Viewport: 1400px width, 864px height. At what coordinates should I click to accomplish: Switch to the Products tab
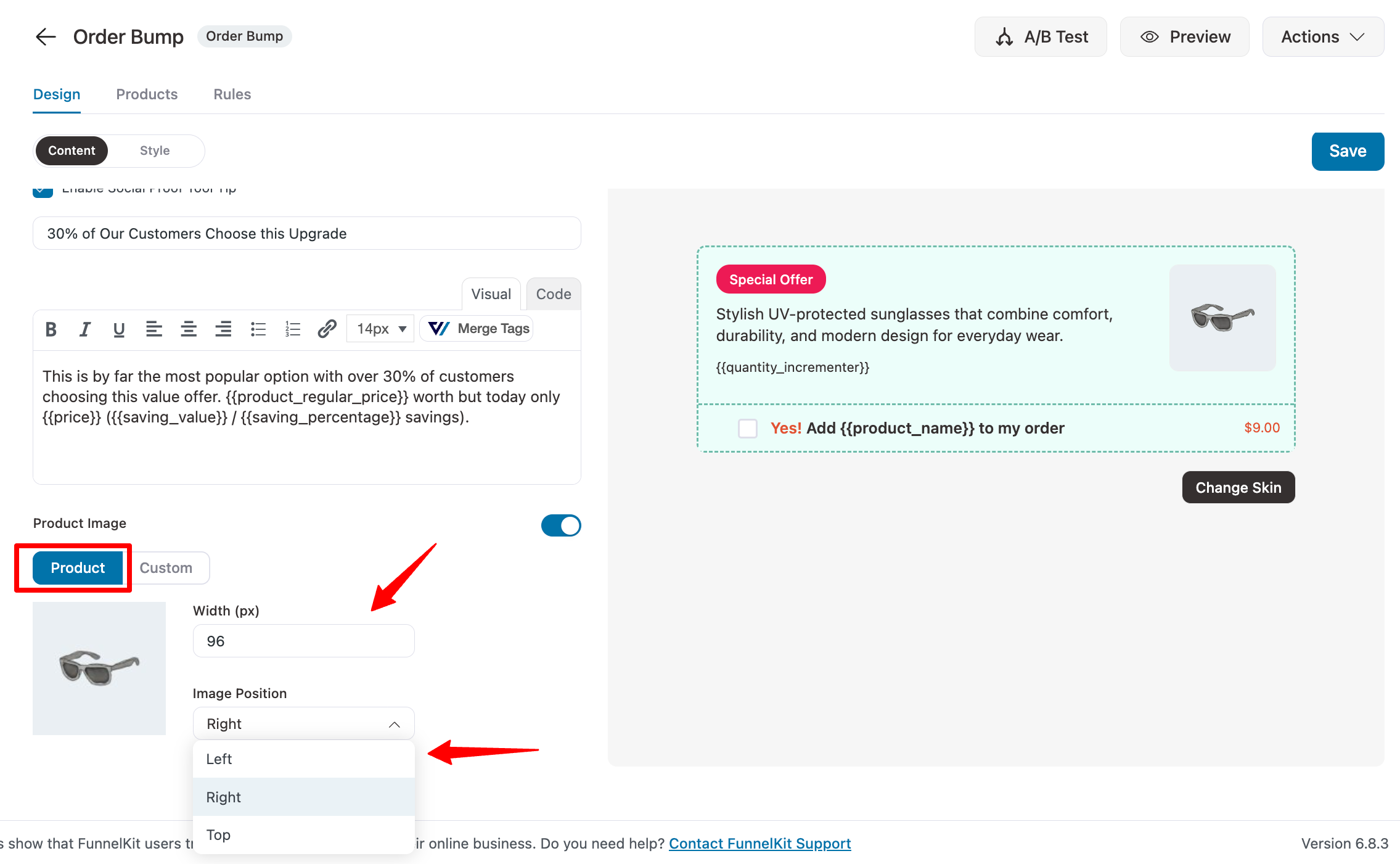click(147, 94)
